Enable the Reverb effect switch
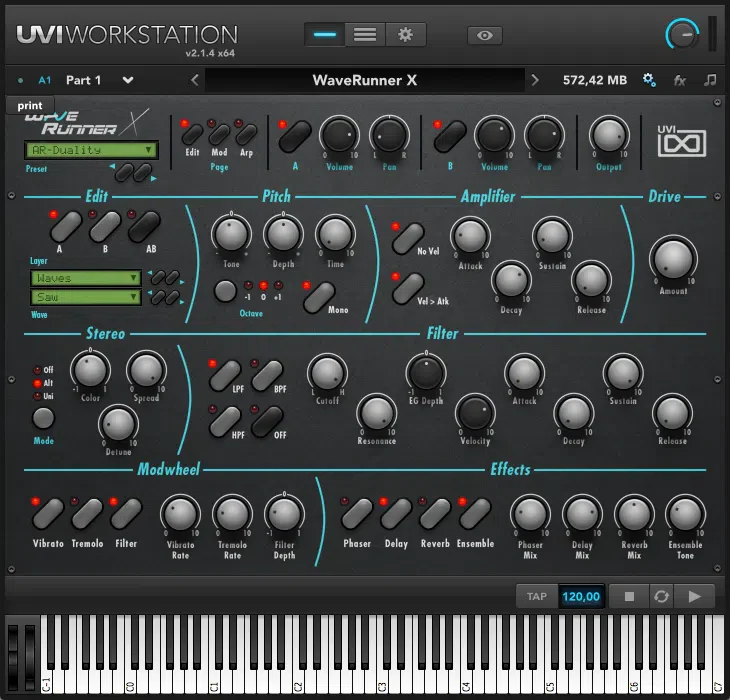Image resolution: width=730 pixels, height=700 pixels. tap(435, 514)
